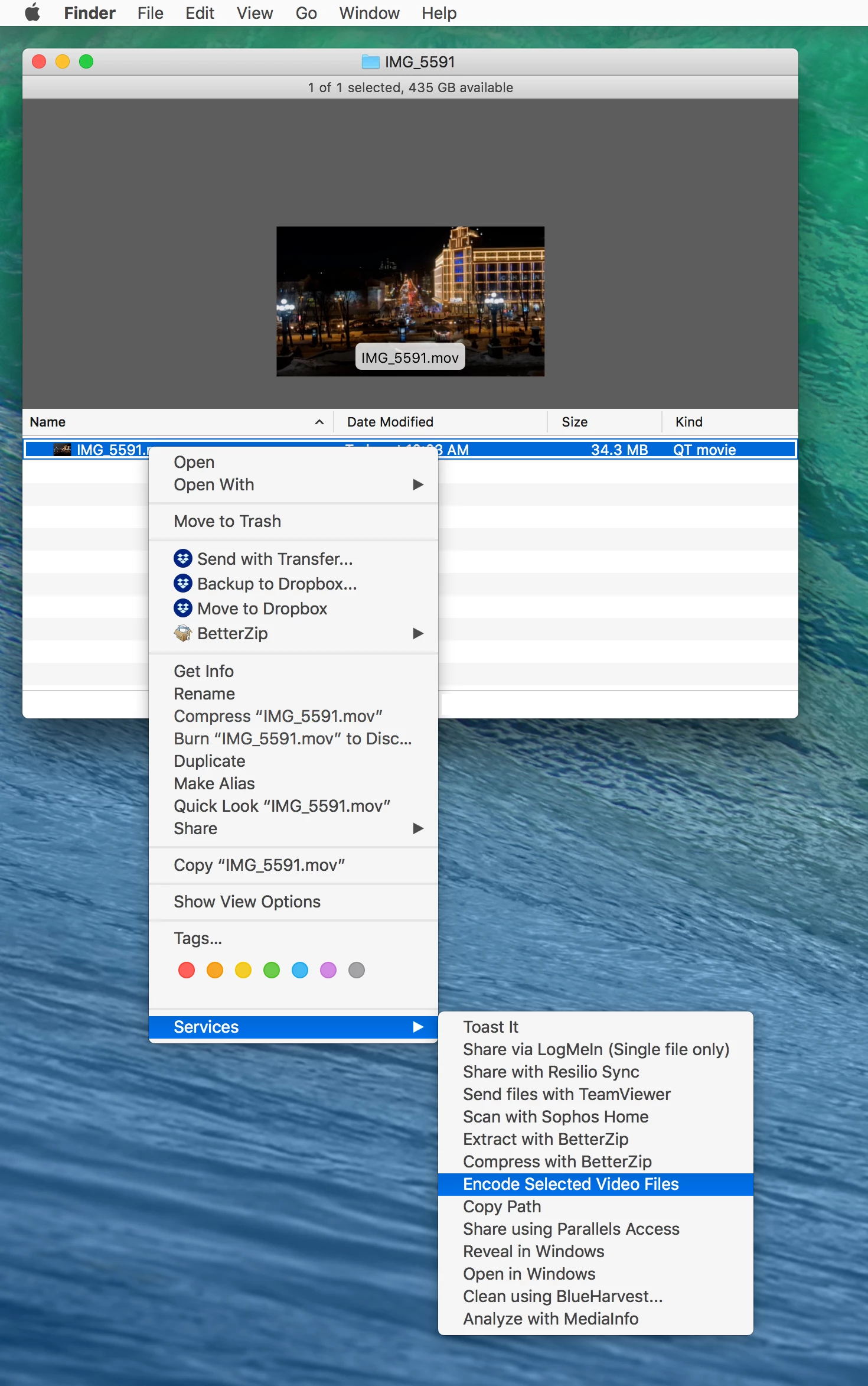Click the QT movie kind cell
The height and width of the screenshot is (1386, 868).
click(x=704, y=450)
